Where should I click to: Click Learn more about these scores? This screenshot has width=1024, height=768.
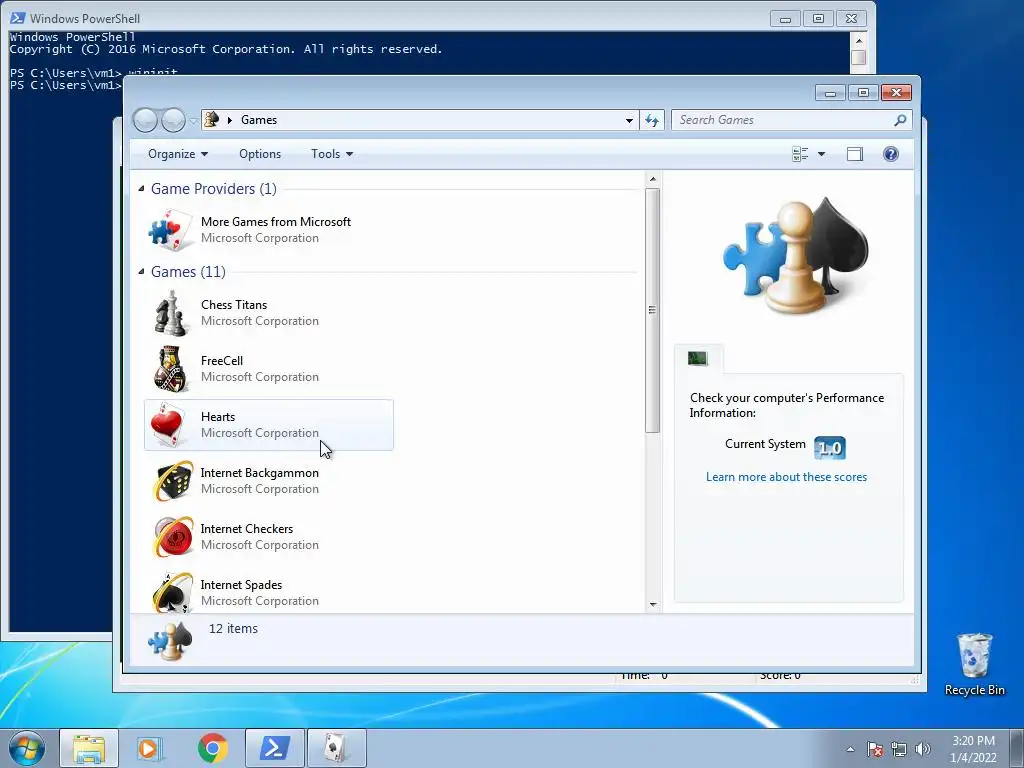786,477
